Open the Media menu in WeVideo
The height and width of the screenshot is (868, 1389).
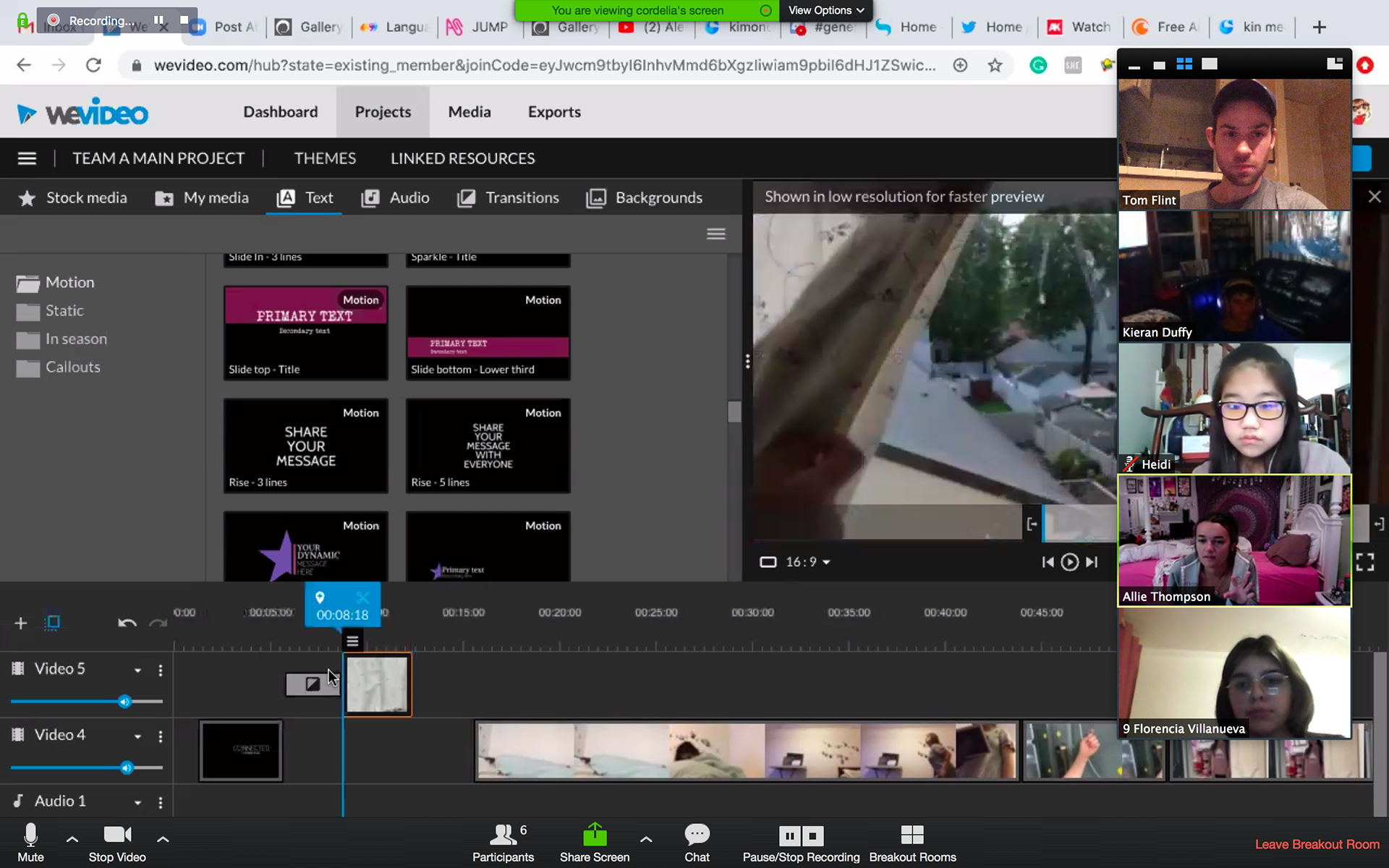469,112
